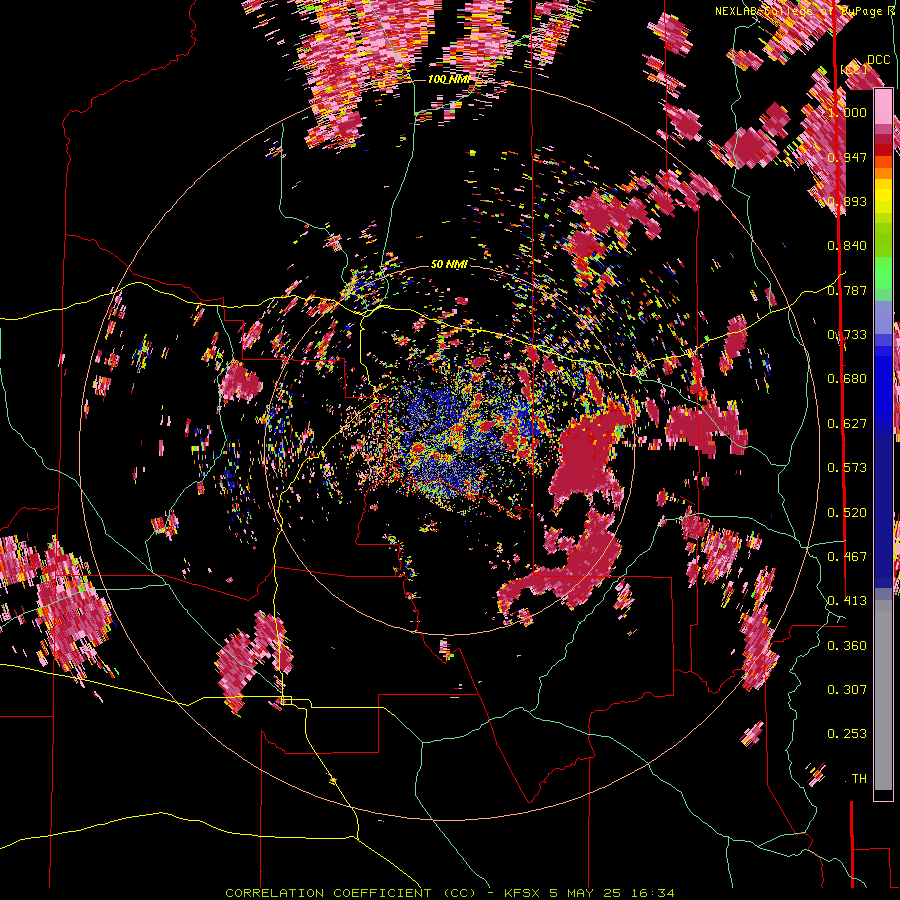Viewport: 900px width, 900px height.
Task: Click the 0.253 legend value
Action: pos(847,734)
